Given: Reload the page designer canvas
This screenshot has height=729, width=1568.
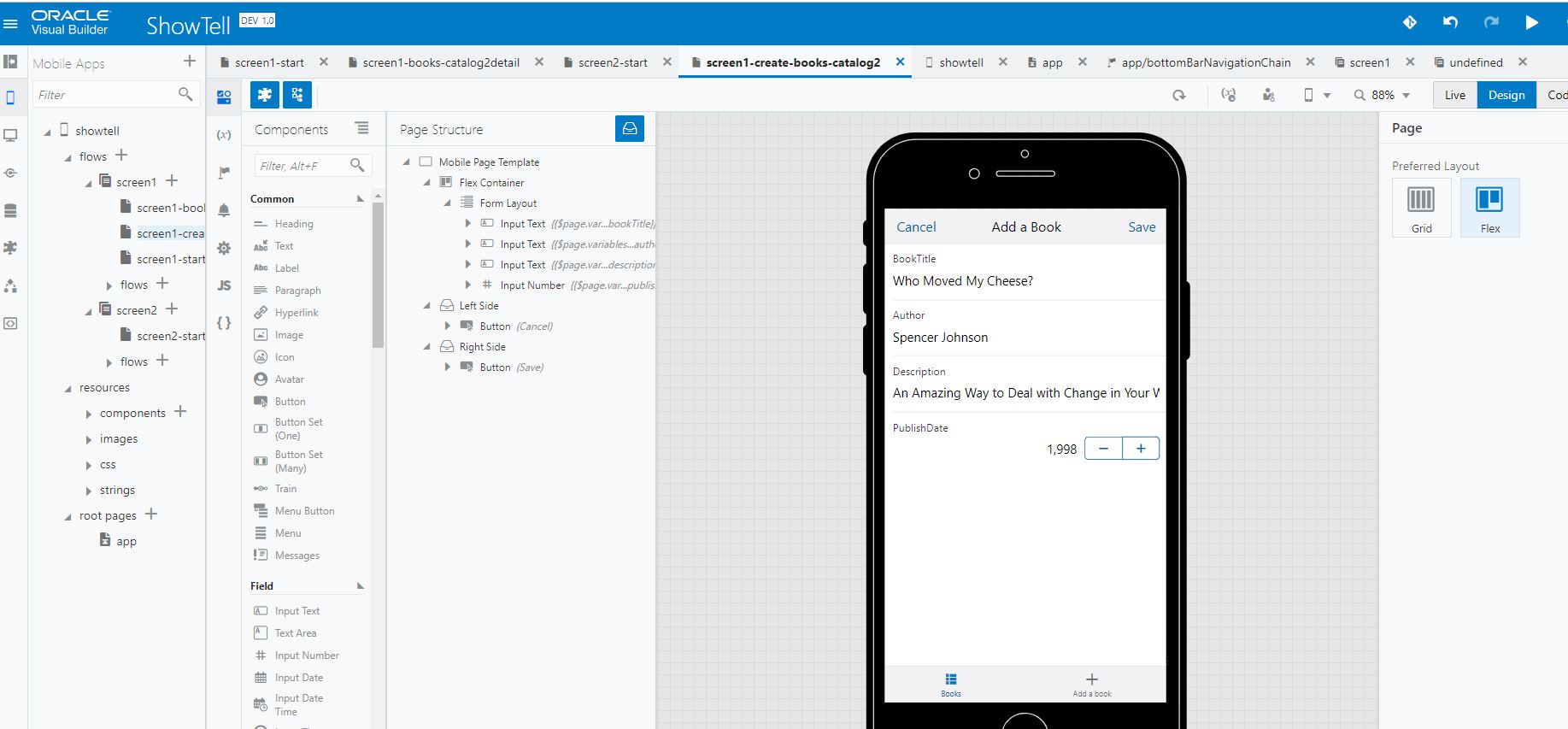Looking at the screenshot, I should (x=1179, y=95).
